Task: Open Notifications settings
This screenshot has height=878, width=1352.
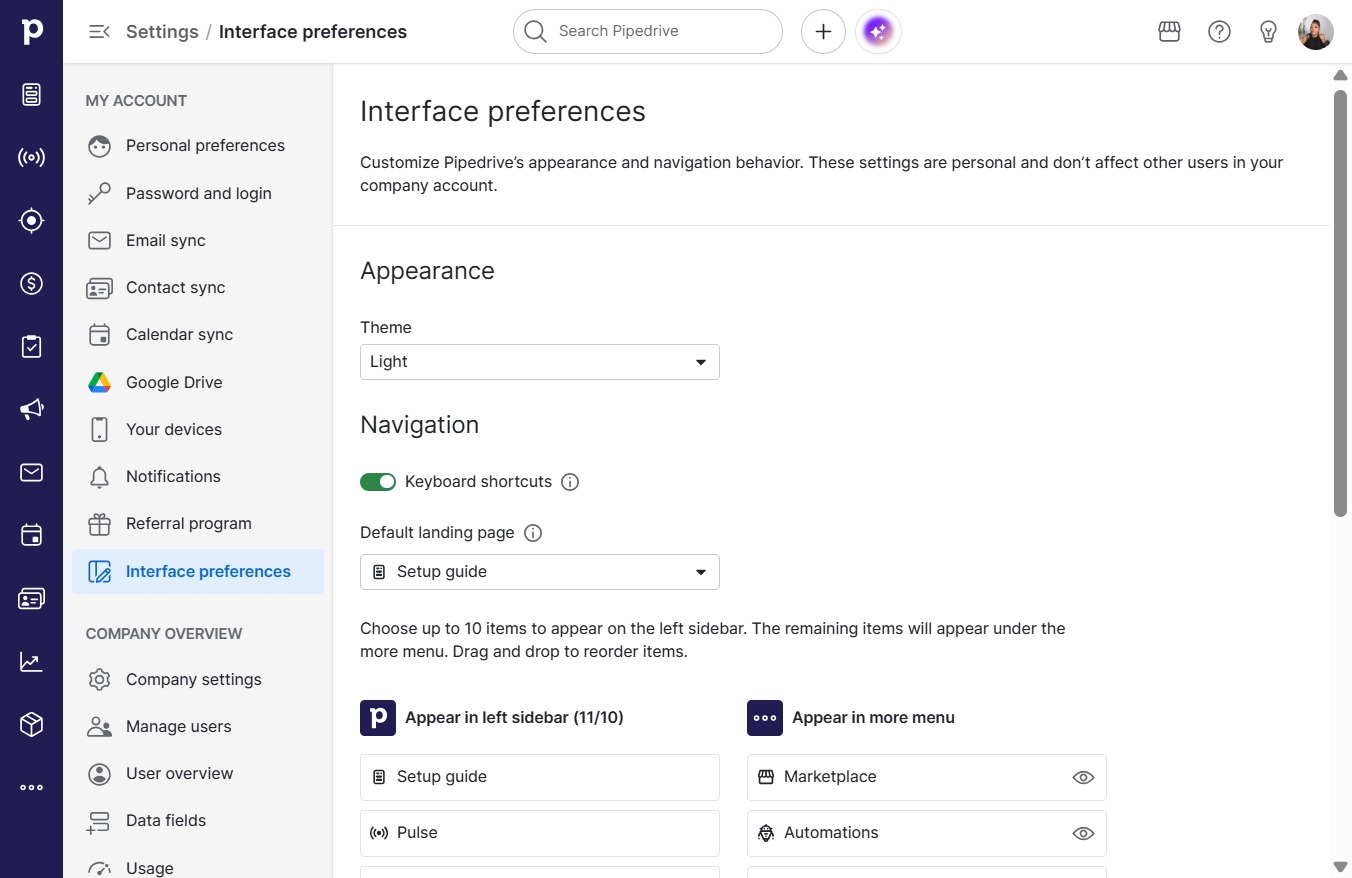Action: [198, 477]
